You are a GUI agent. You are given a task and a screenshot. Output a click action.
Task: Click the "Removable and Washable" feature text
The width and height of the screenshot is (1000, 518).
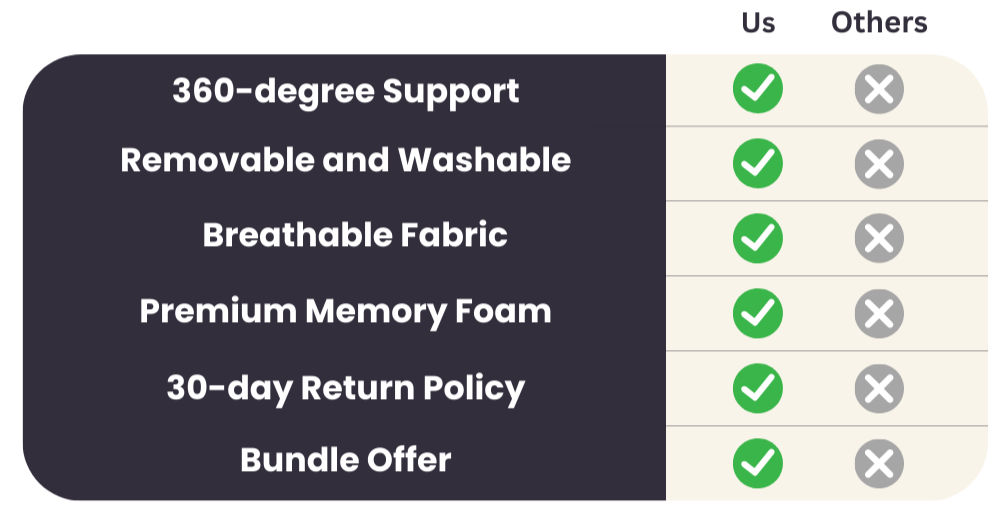[345, 160]
